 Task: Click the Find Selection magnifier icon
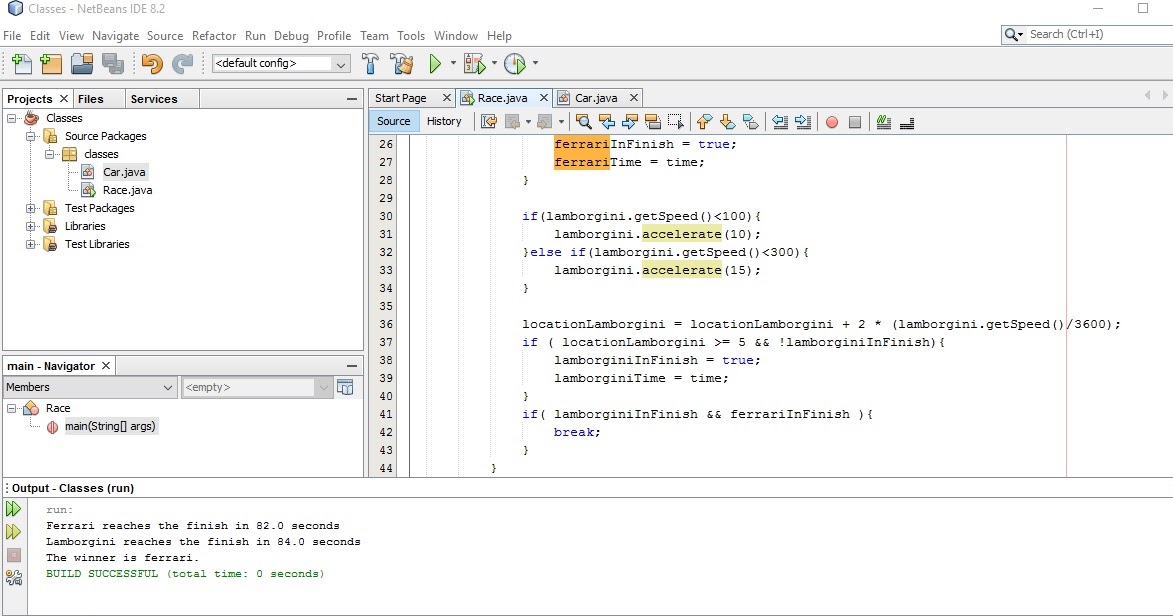pyautogui.click(x=584, y=122)
